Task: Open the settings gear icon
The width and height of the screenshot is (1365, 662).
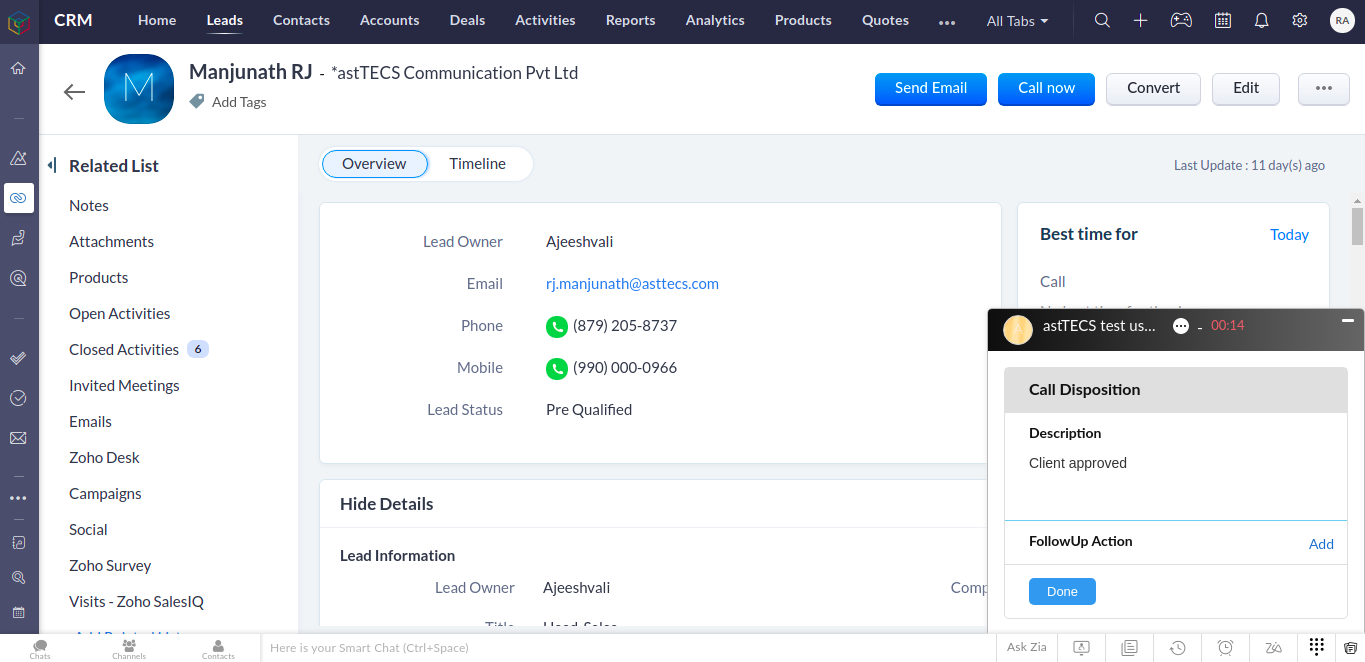Action: pos(1300,20)
